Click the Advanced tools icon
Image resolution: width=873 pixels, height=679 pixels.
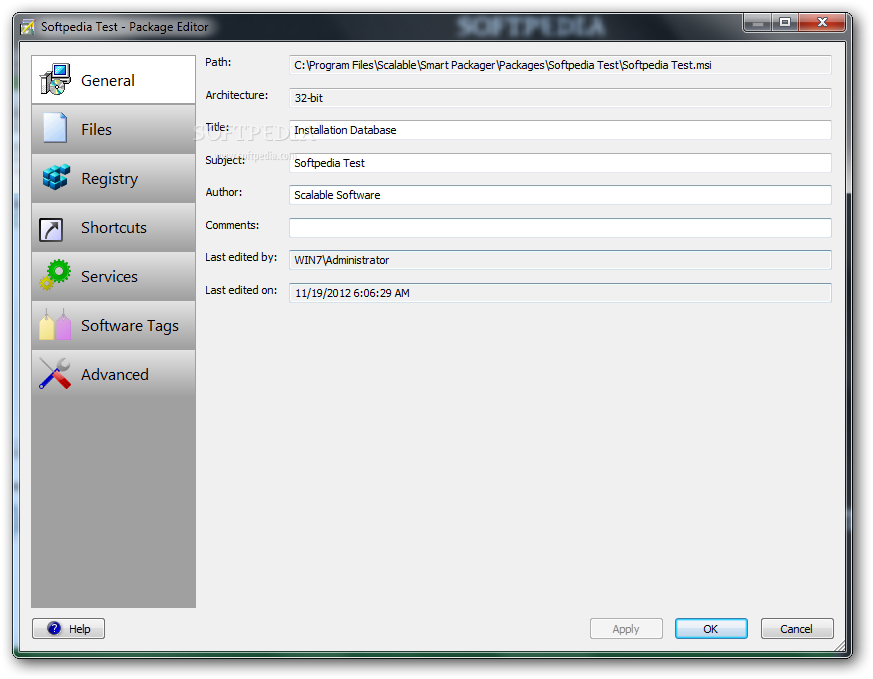tap(55, 373)
